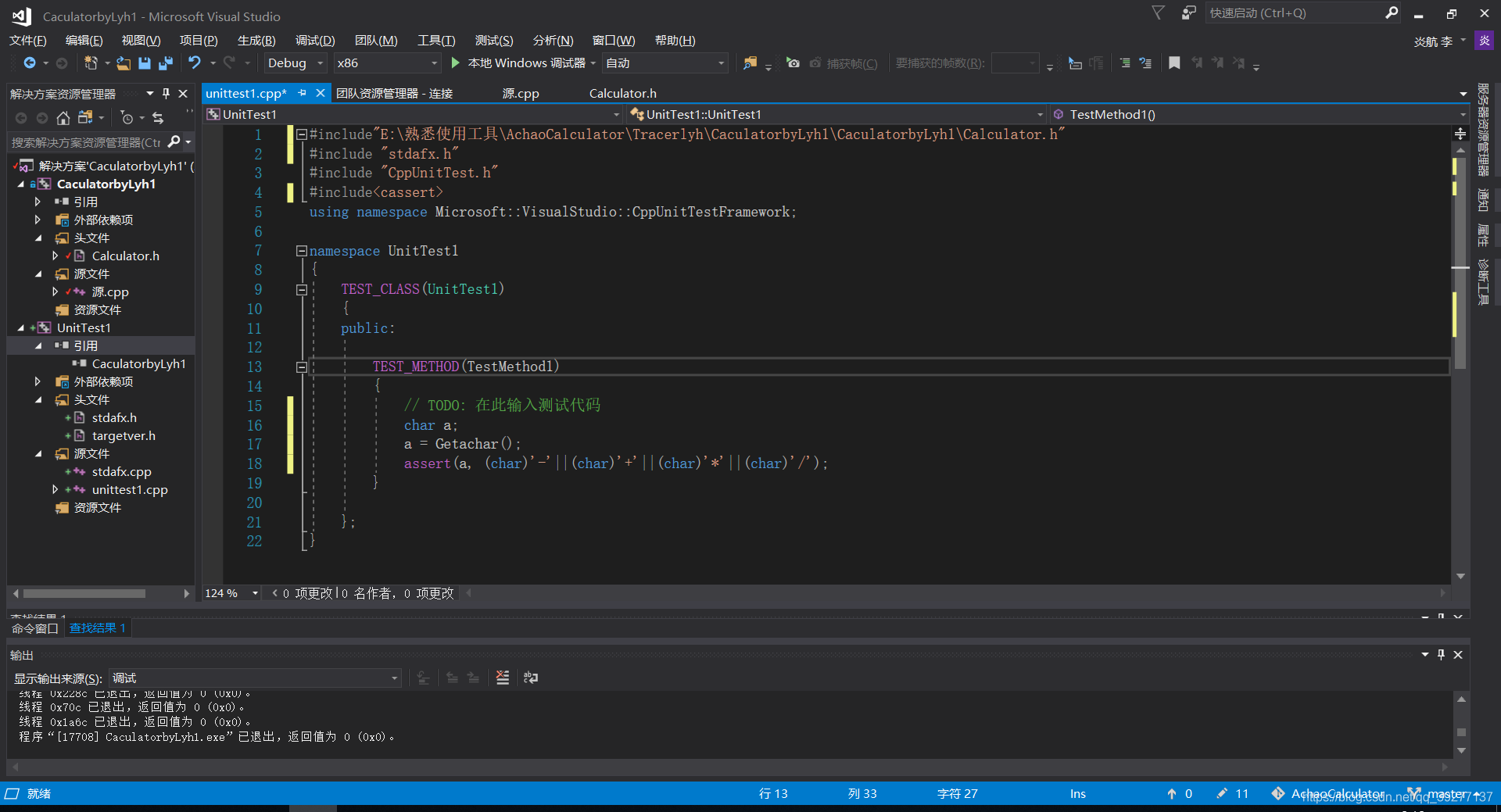Select stdafx.cpp in Solution Explorer
The image size is (1501, 812).
point(121,471)
